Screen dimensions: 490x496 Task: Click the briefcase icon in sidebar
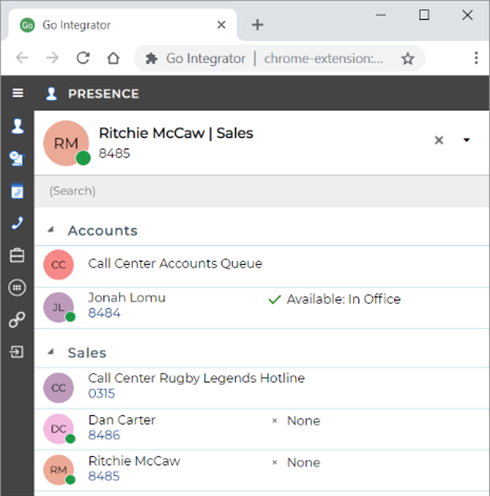pyautogui.click(x=17, y=255)
